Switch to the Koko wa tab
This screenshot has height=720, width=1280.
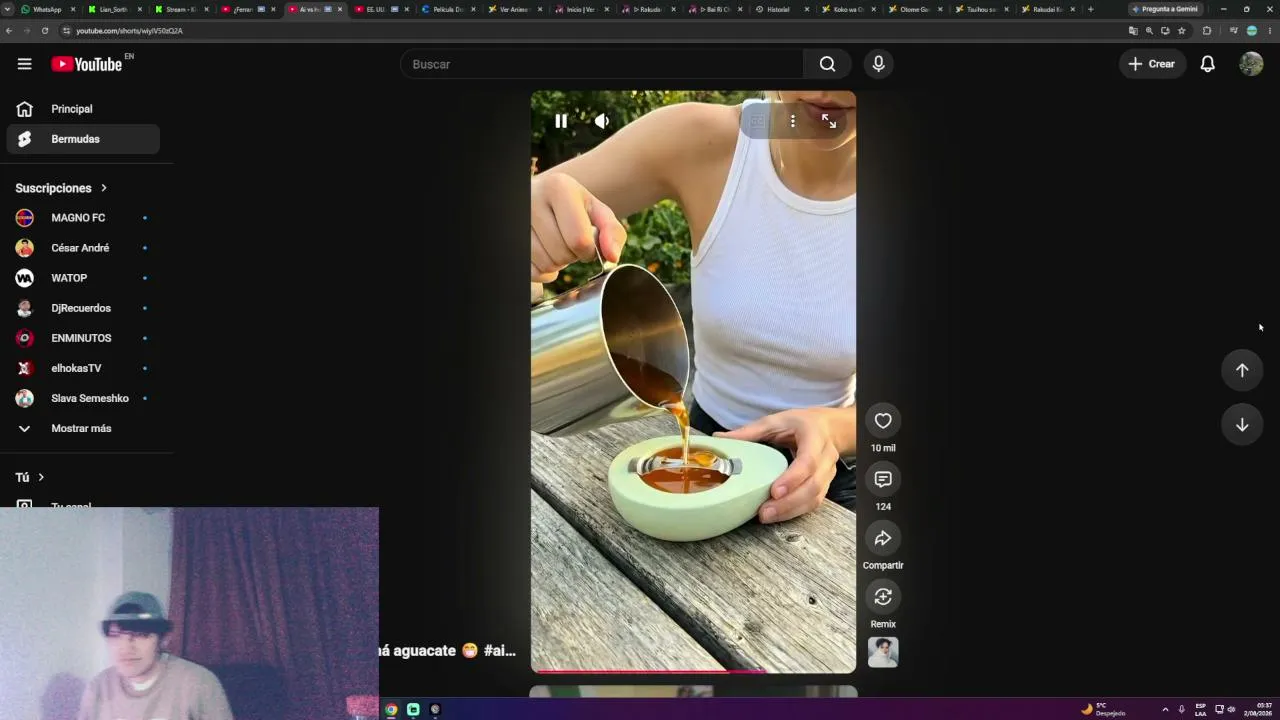click(848, 9)
